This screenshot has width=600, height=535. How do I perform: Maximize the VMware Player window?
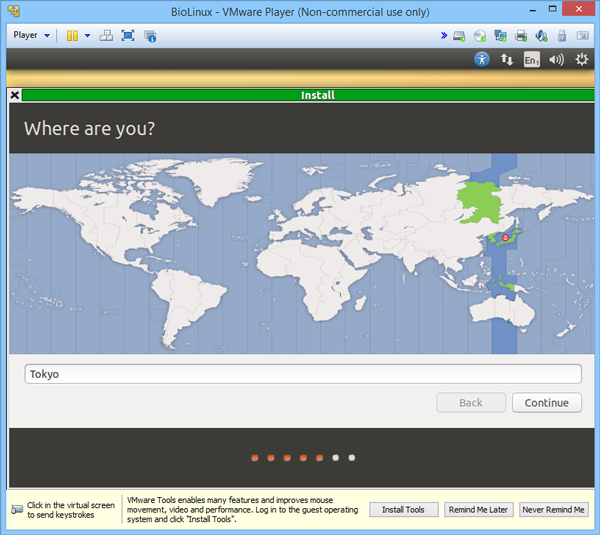tap(552, 9)
